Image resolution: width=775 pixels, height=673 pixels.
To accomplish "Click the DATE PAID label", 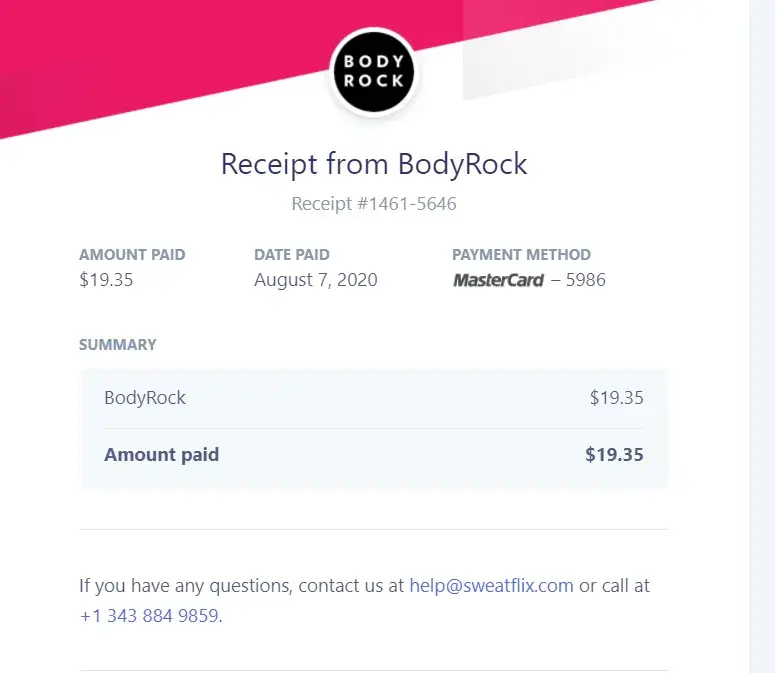I will click(x=292, y=255).
